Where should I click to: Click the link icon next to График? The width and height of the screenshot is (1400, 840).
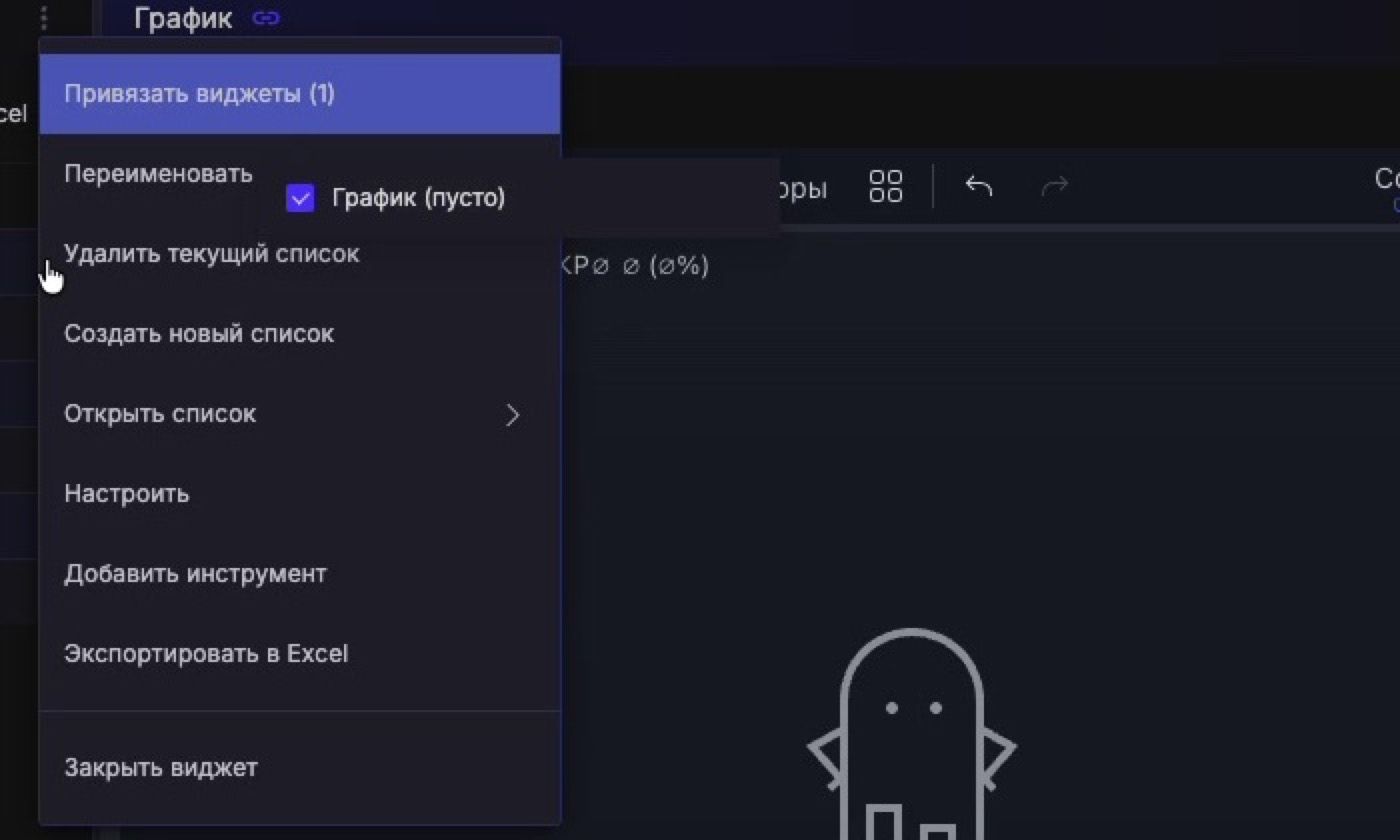pos(266,18)
